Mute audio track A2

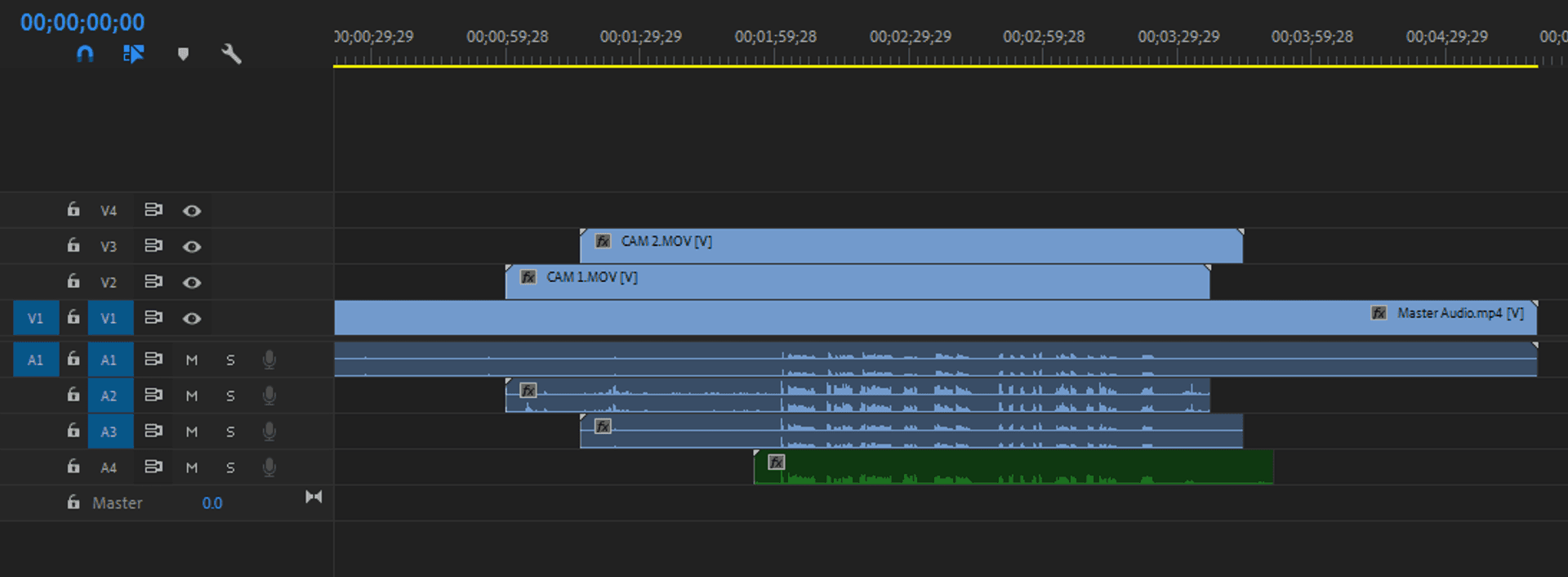coord(192,396)
